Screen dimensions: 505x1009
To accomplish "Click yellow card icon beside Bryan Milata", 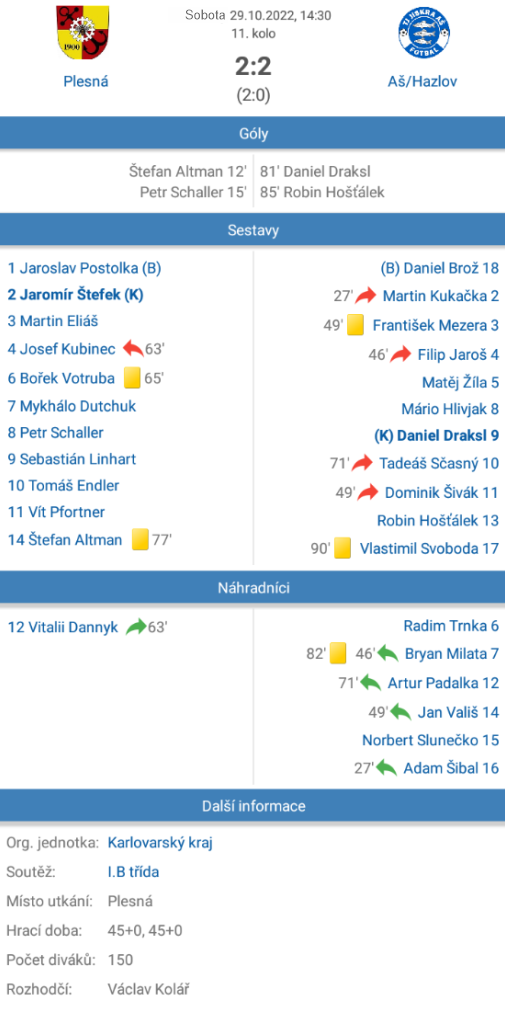I will [338, 654].
